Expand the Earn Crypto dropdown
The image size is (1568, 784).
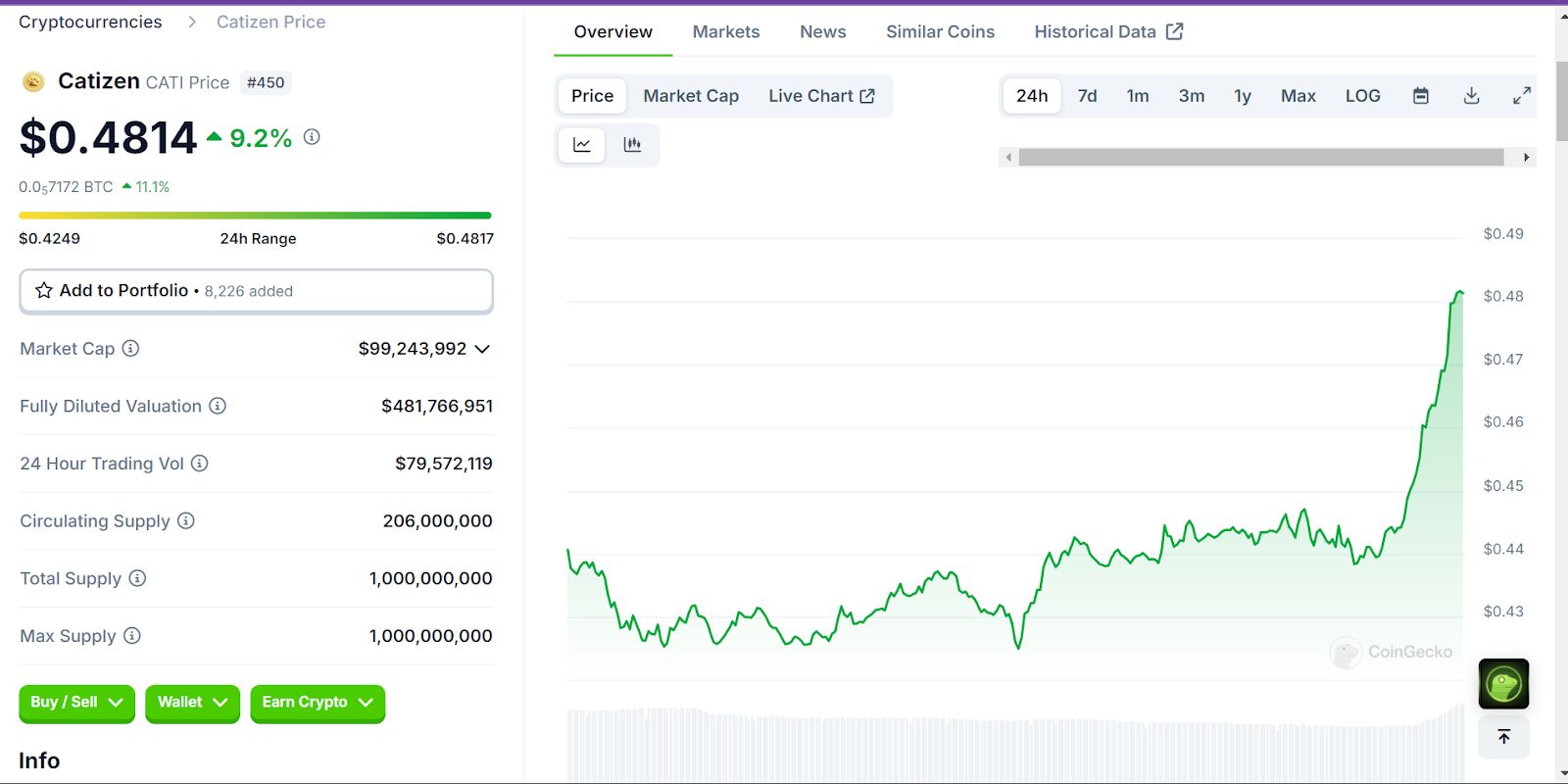(318, 703)
